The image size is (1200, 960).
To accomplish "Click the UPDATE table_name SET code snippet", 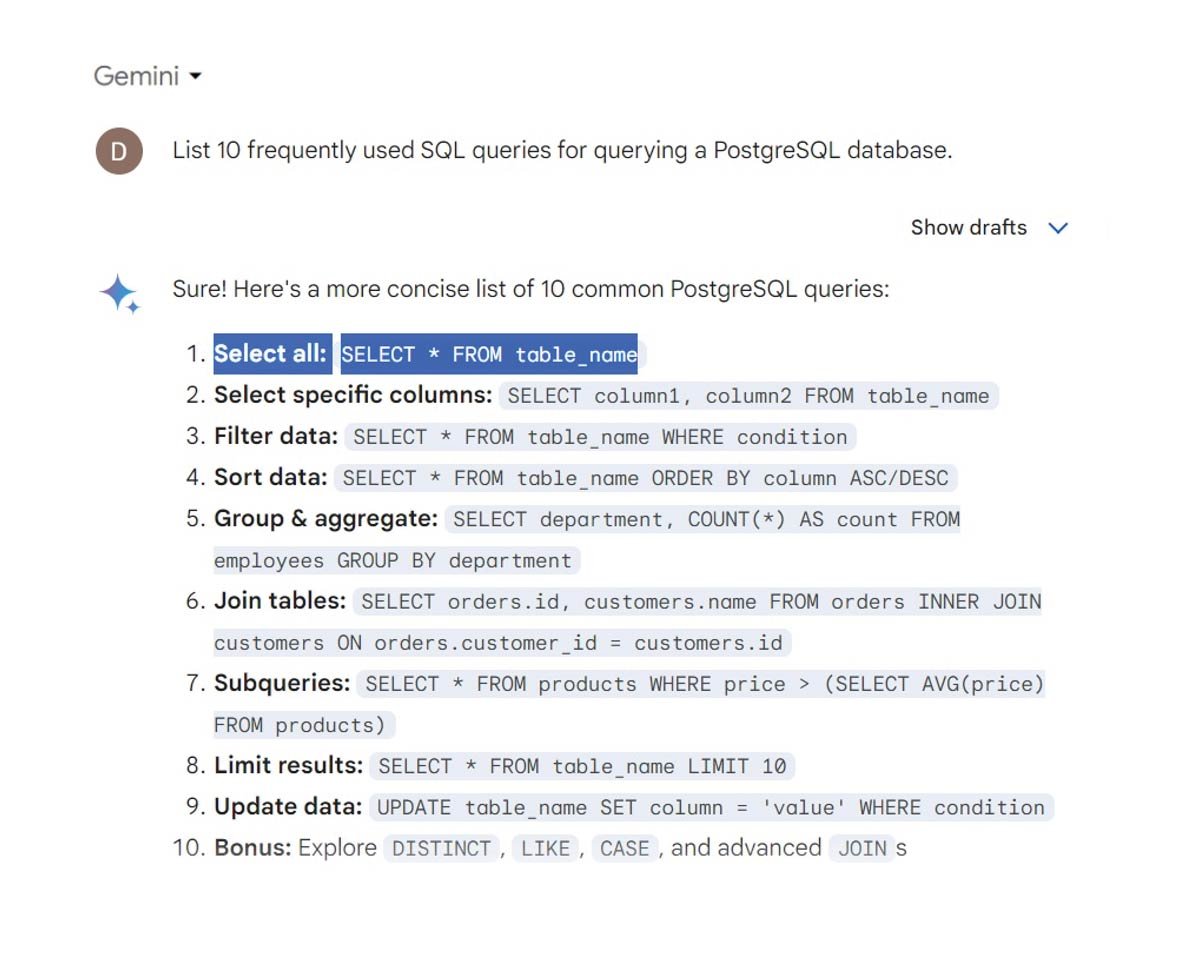I will [x=710, y=807].
